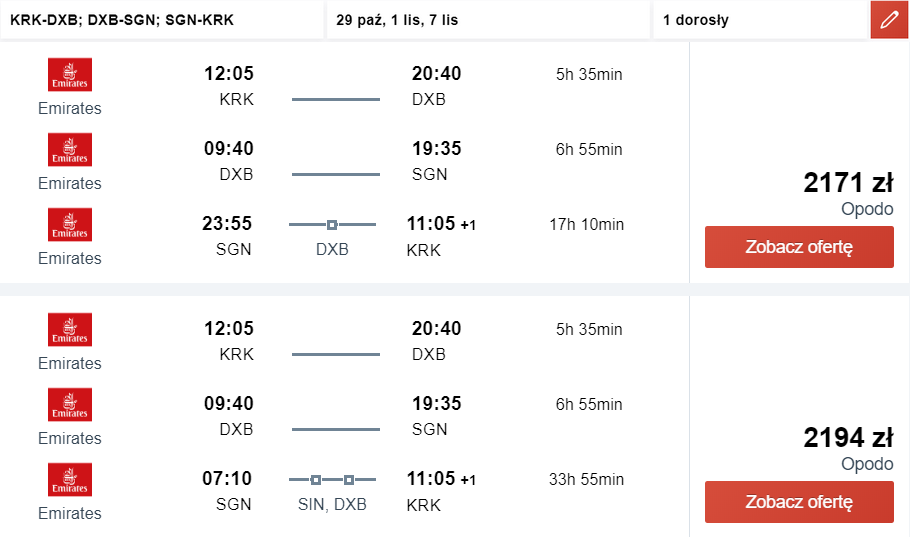Click Emirates logo on second offer KRK-DXB flight
This screenshot has width=910, height=537.
[x=70, y=329]
